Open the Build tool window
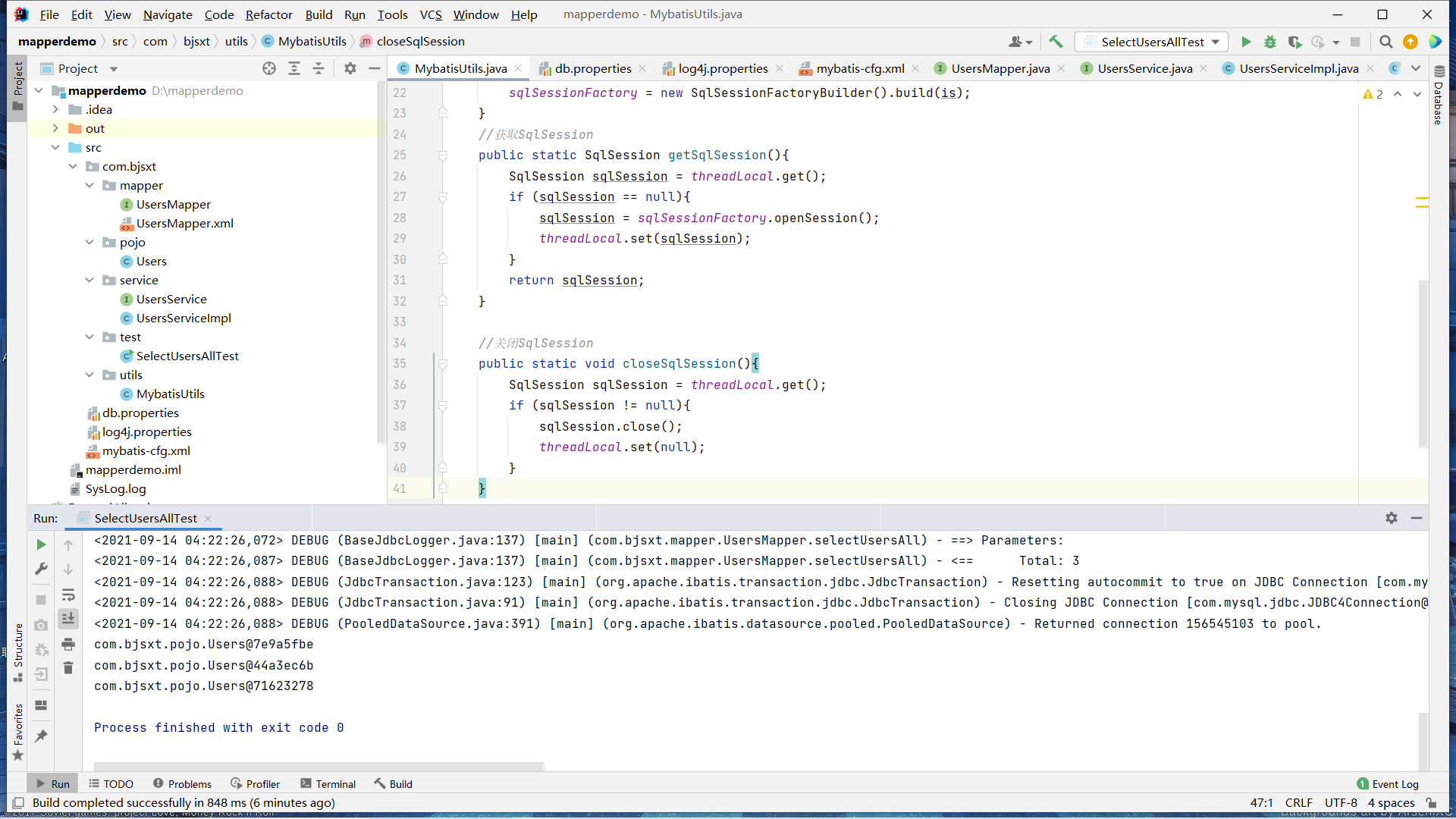Viewport: 1456px width, 819px height. pos(393,784)
